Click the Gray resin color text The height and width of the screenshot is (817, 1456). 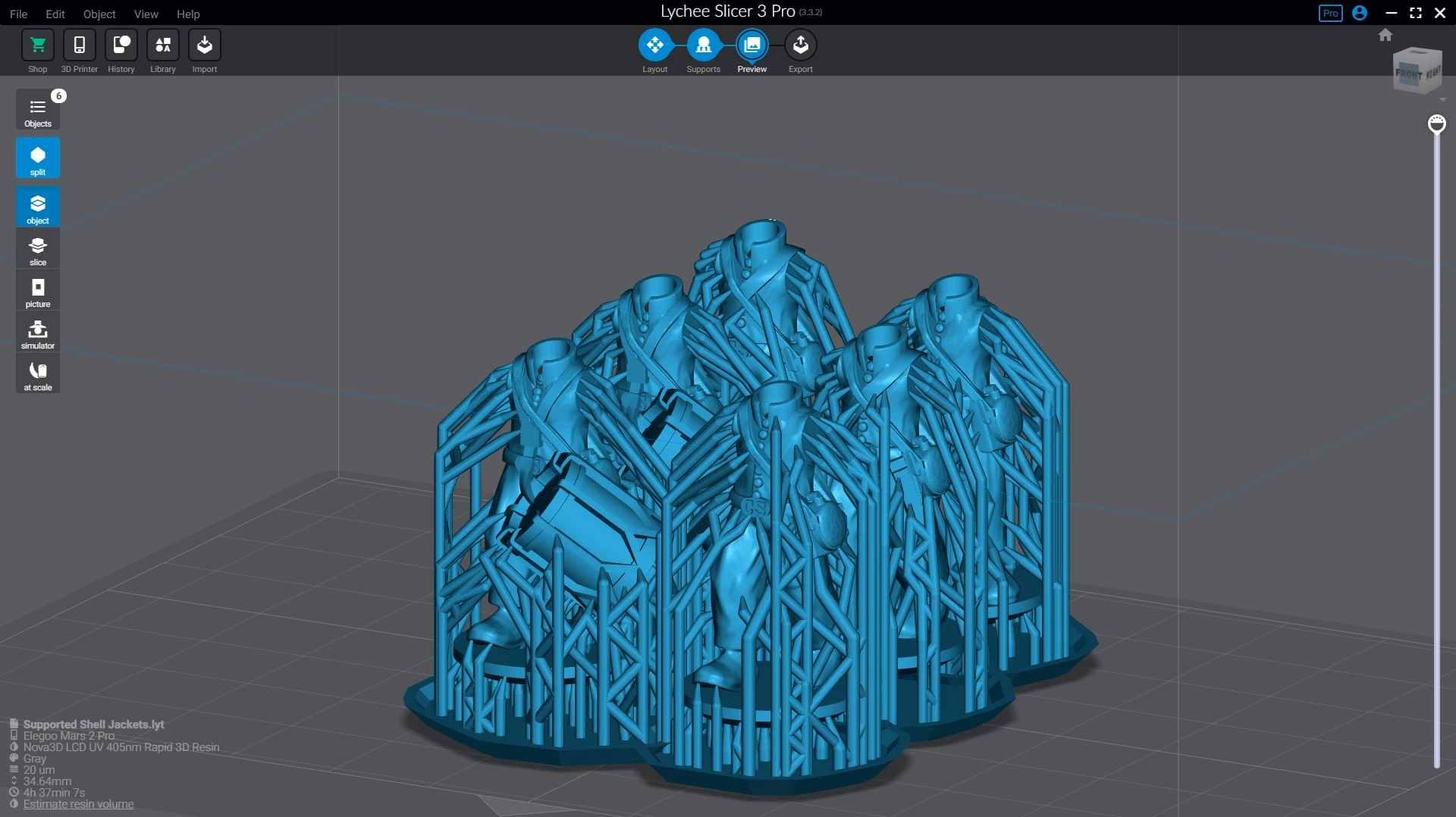35,759
